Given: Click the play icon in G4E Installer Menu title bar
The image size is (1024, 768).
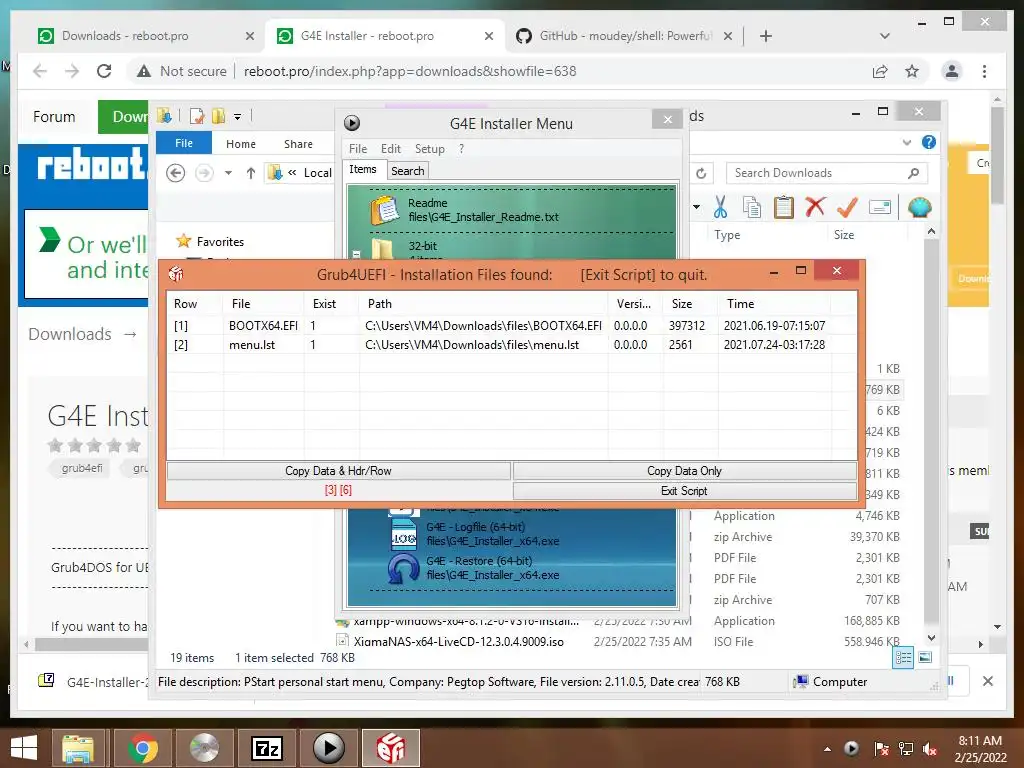Looking at the screenshot, I should pyautogui.click(x=352, y=123).
